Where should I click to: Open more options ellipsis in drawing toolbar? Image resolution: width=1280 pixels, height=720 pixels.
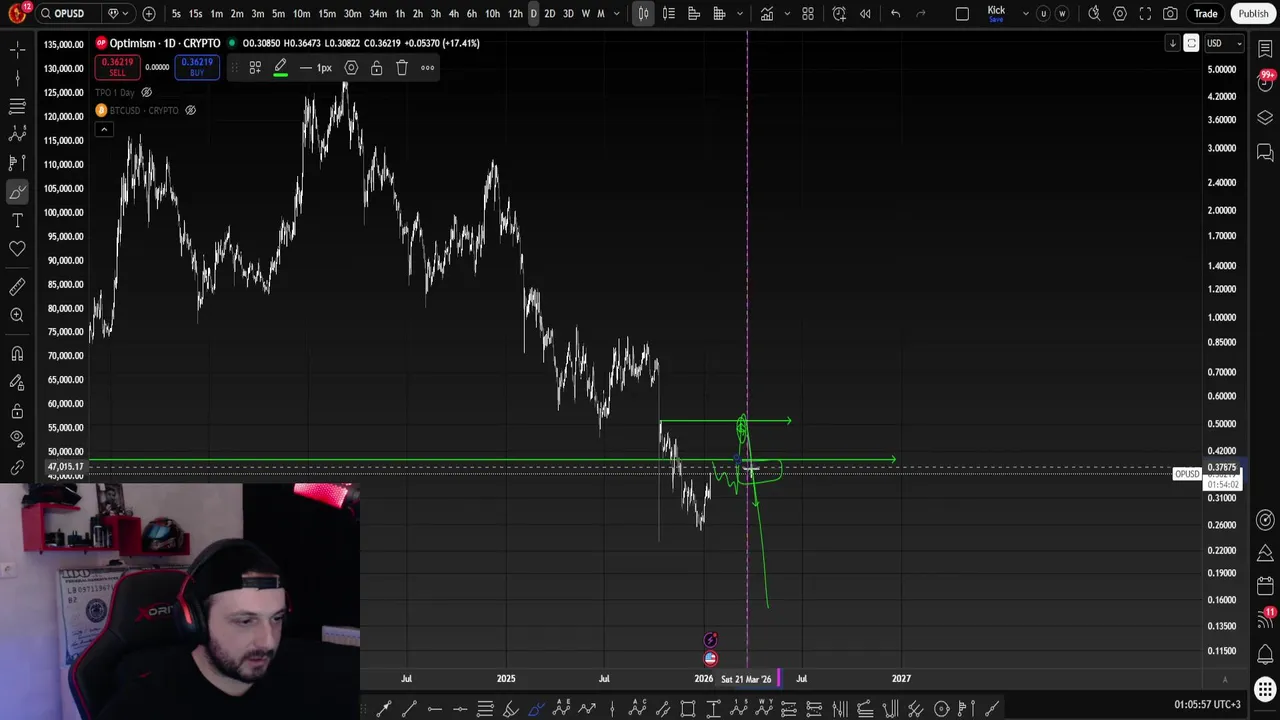pyautogui.click(x=427, y=67)
